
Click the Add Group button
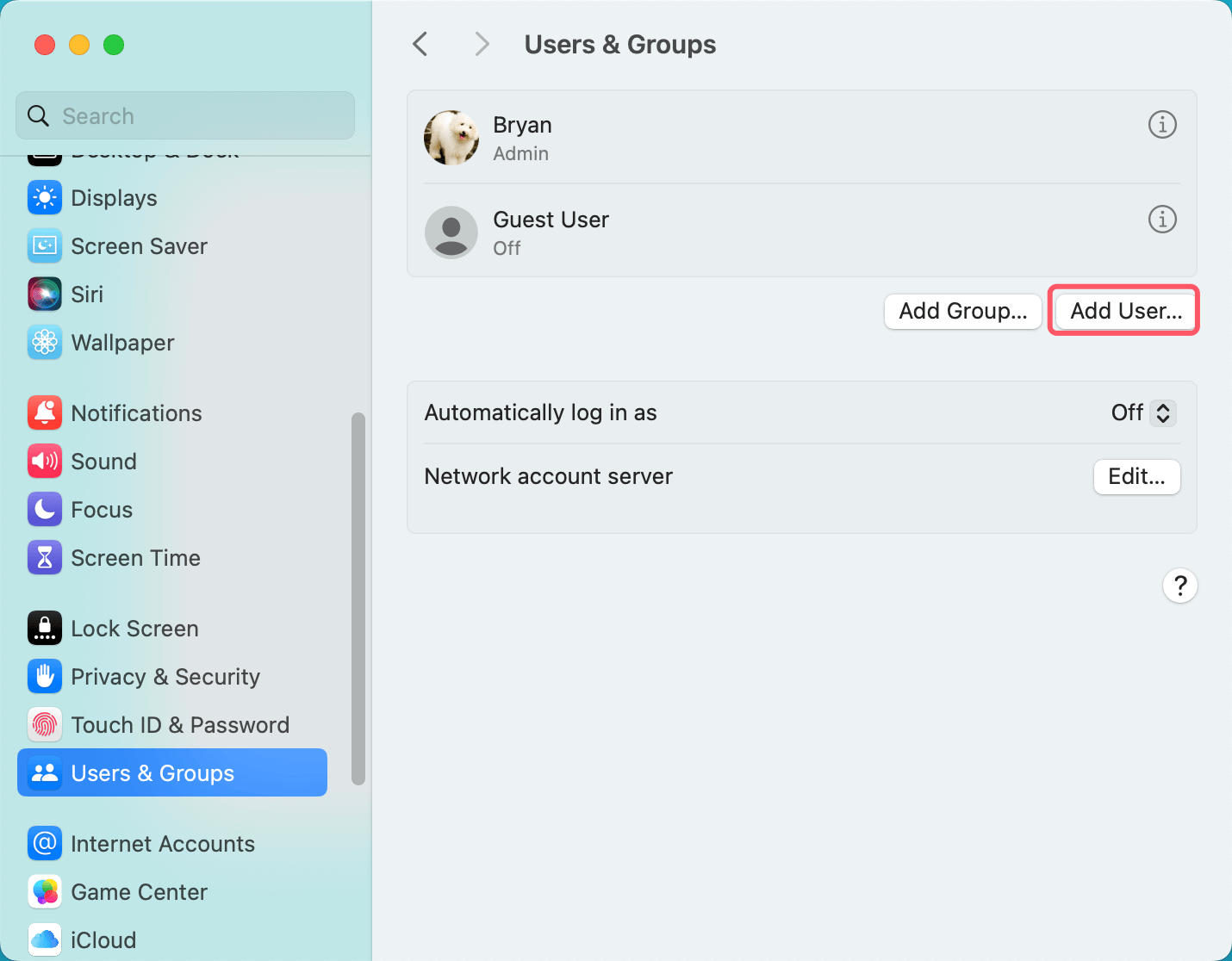(962, 311)
